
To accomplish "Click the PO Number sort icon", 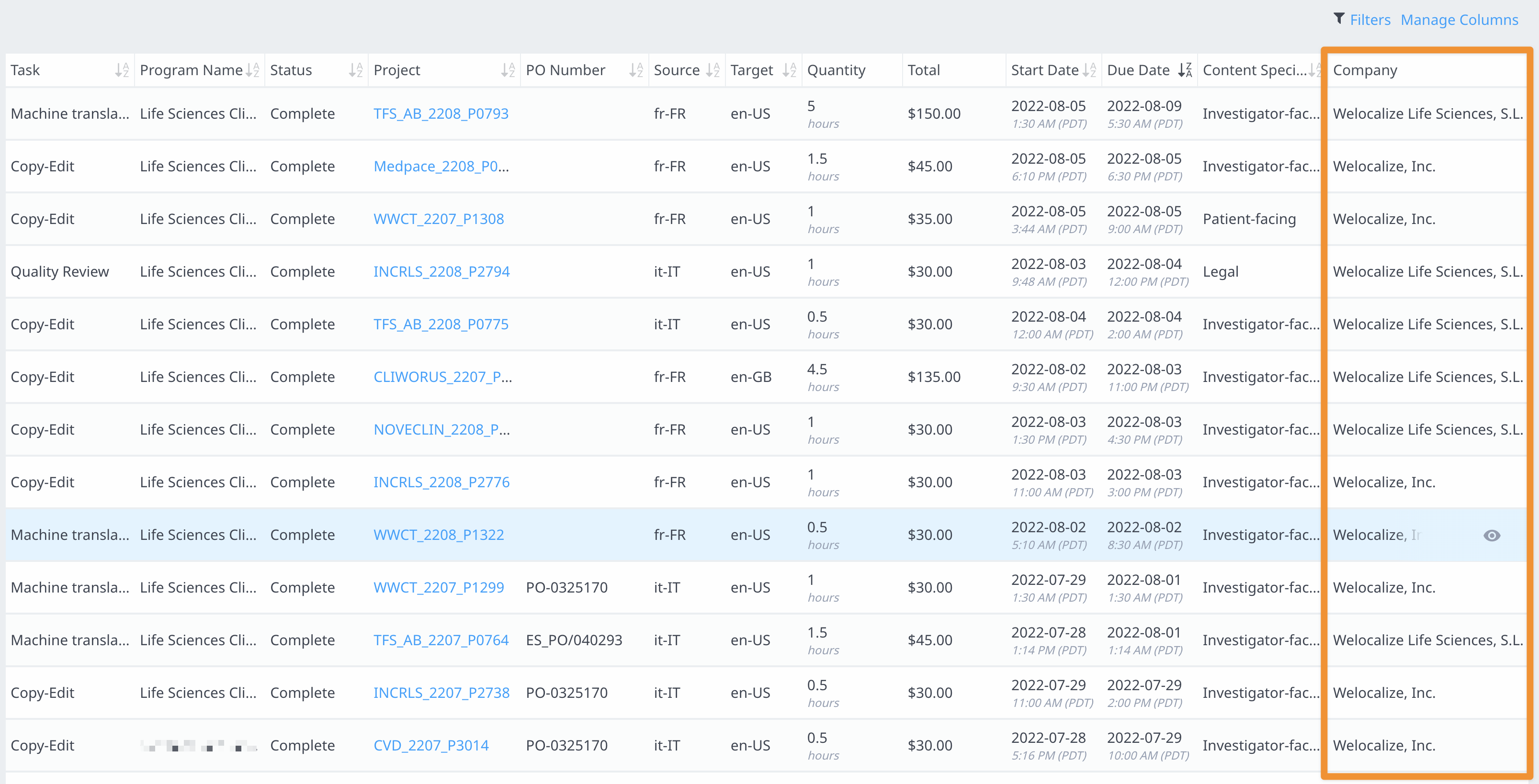I will pos(636,70).
